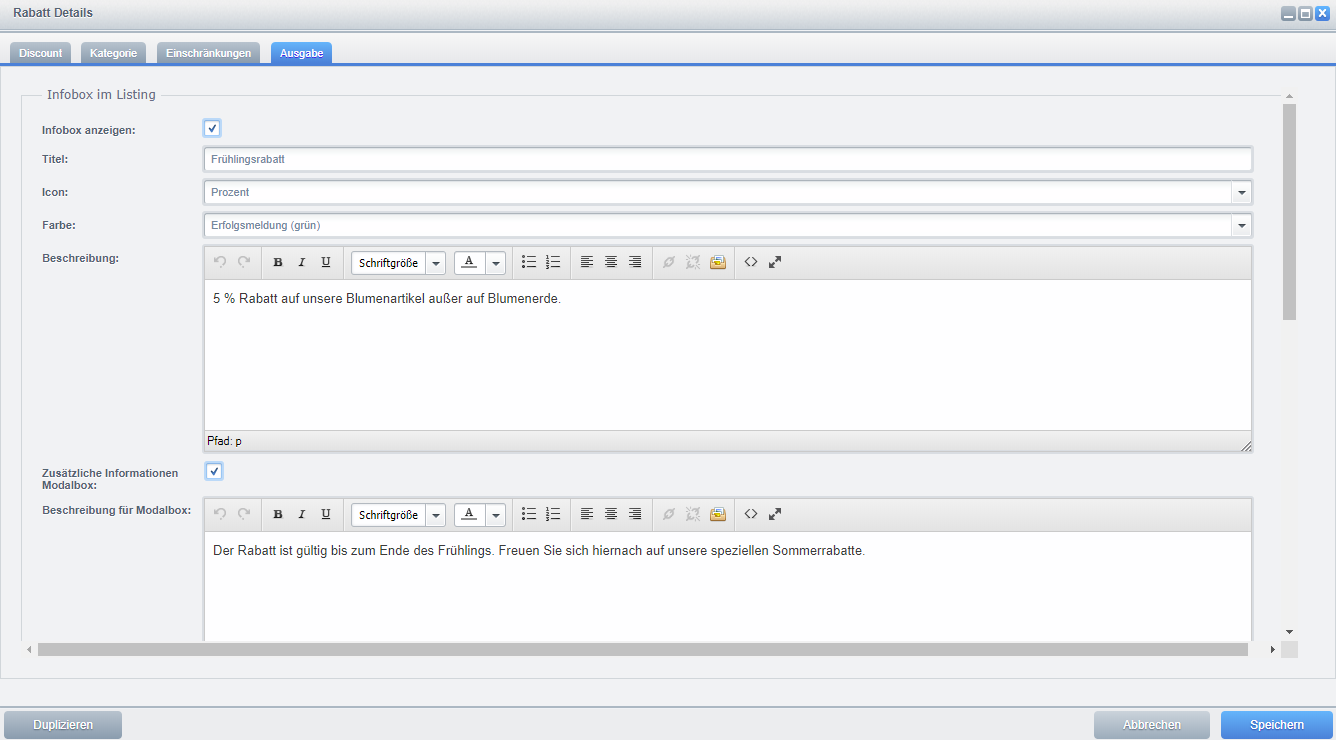1336x740 pixels.
Task: Insert numbered list in Beschreibung editor
Action: [x=553, y=262]
